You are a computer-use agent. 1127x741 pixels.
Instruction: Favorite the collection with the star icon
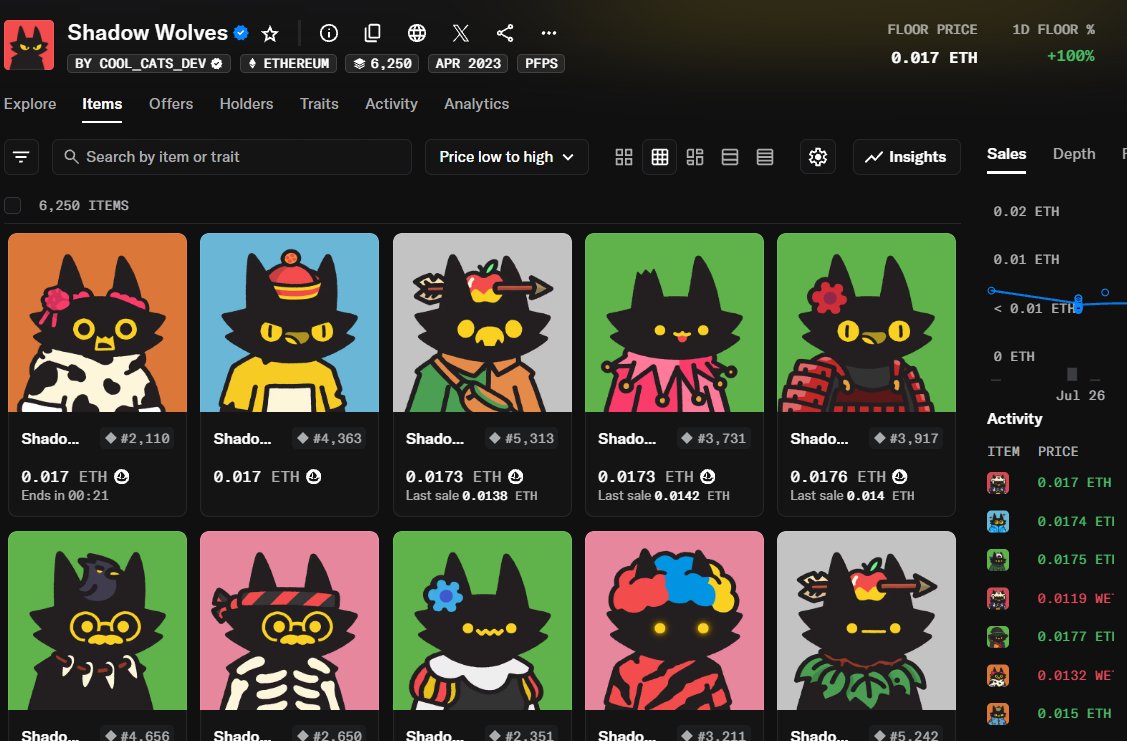point(270,33)
